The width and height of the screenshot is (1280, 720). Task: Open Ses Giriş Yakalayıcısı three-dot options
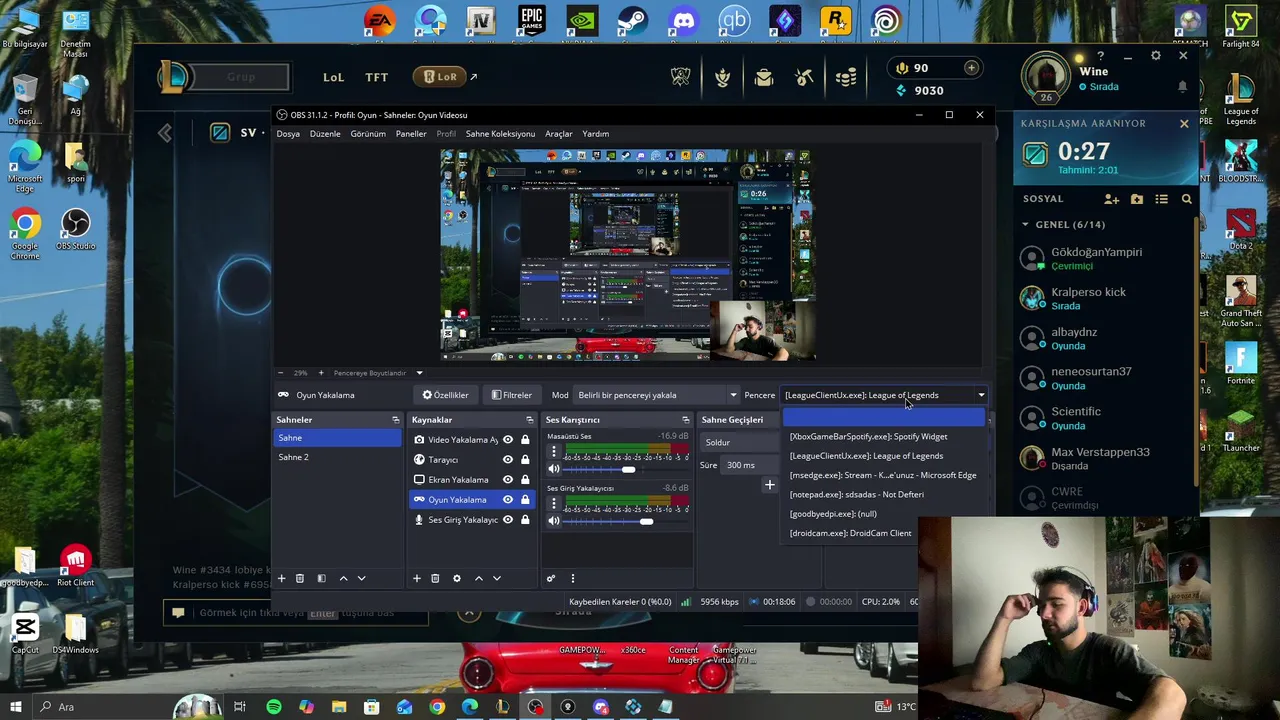pyautogui.click(x=553, y=504)
